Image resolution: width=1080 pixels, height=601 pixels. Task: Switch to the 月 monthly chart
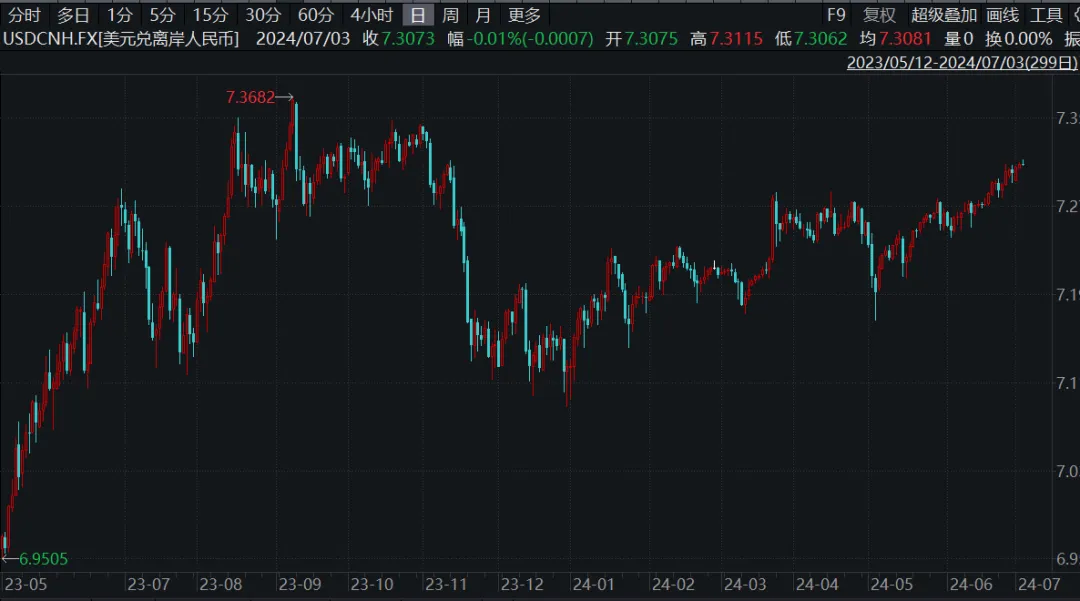[x=484, y=15]
